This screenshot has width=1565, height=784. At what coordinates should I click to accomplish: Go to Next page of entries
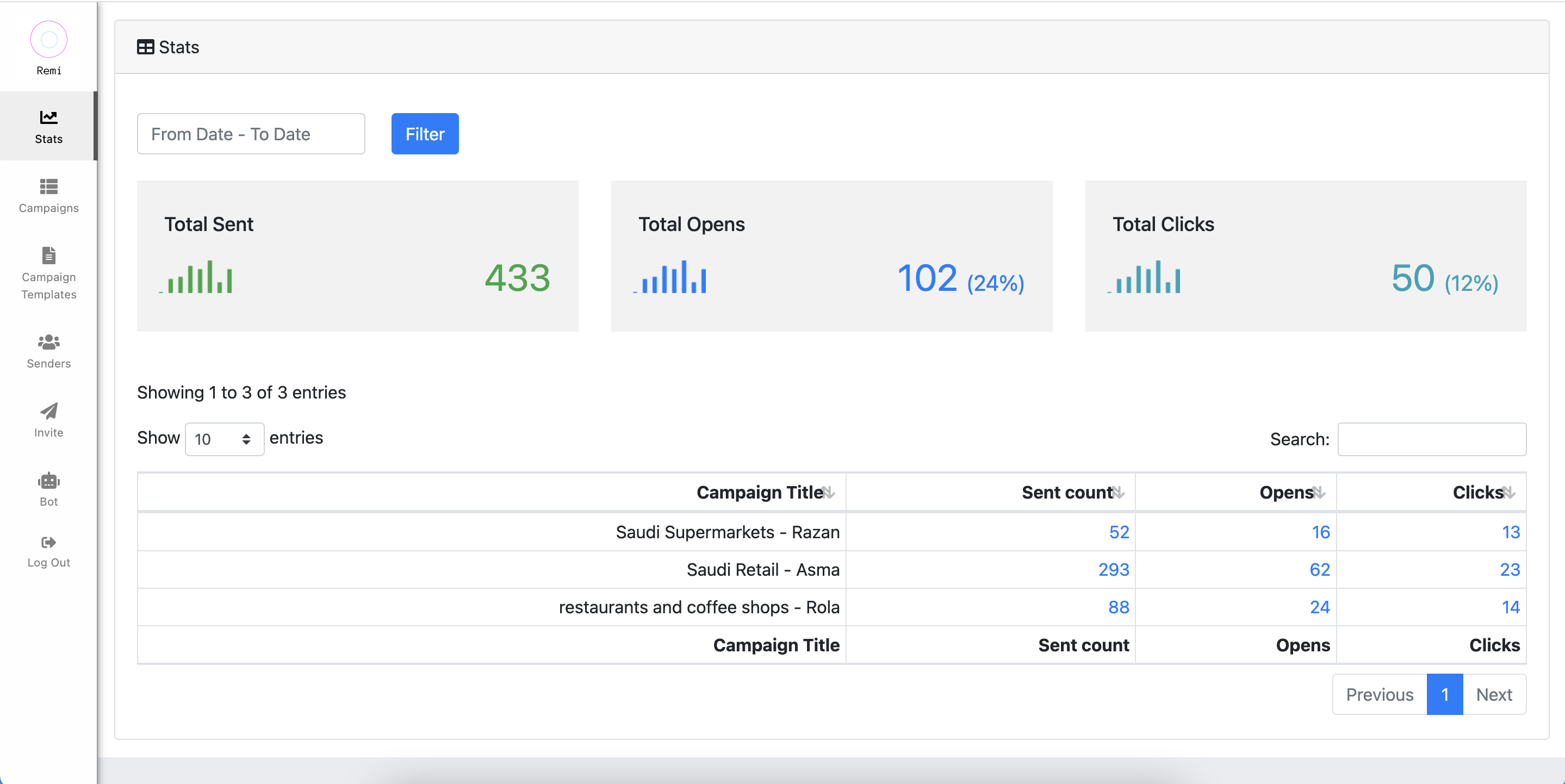pos(1494,694)
